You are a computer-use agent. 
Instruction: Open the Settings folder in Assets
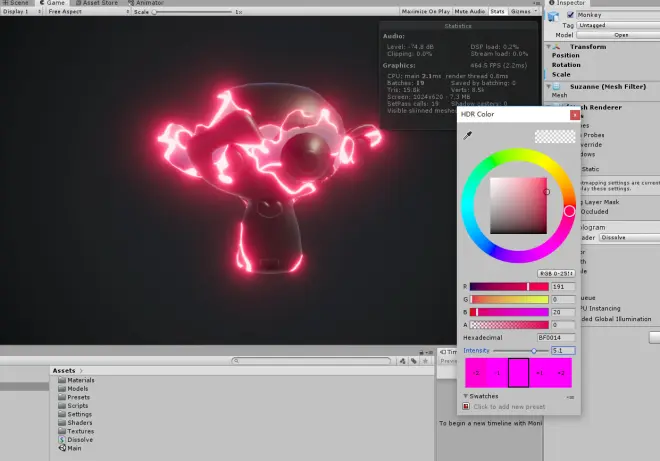pos(75,414)
